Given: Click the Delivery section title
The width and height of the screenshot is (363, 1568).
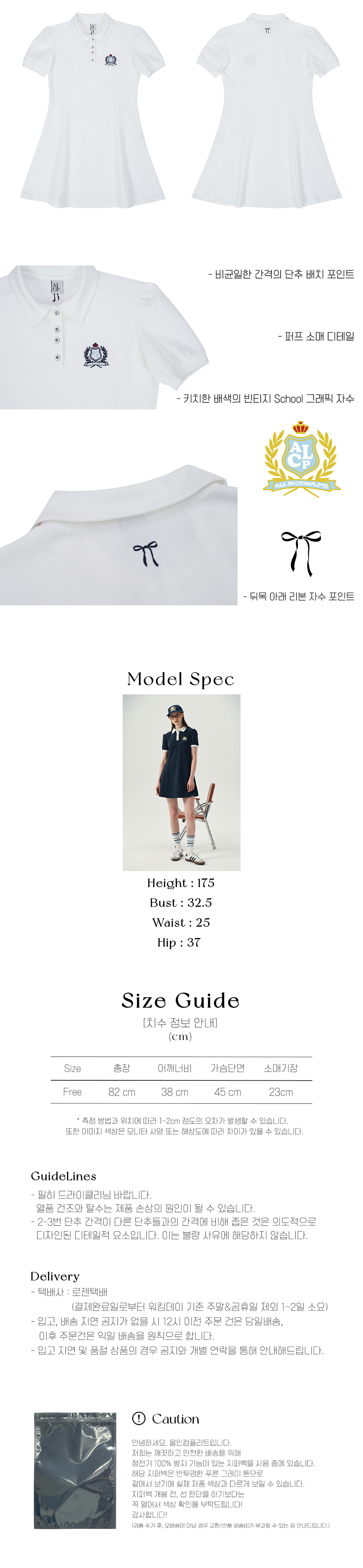Looking at the screenshot, I should click(x=55, y=1276).
